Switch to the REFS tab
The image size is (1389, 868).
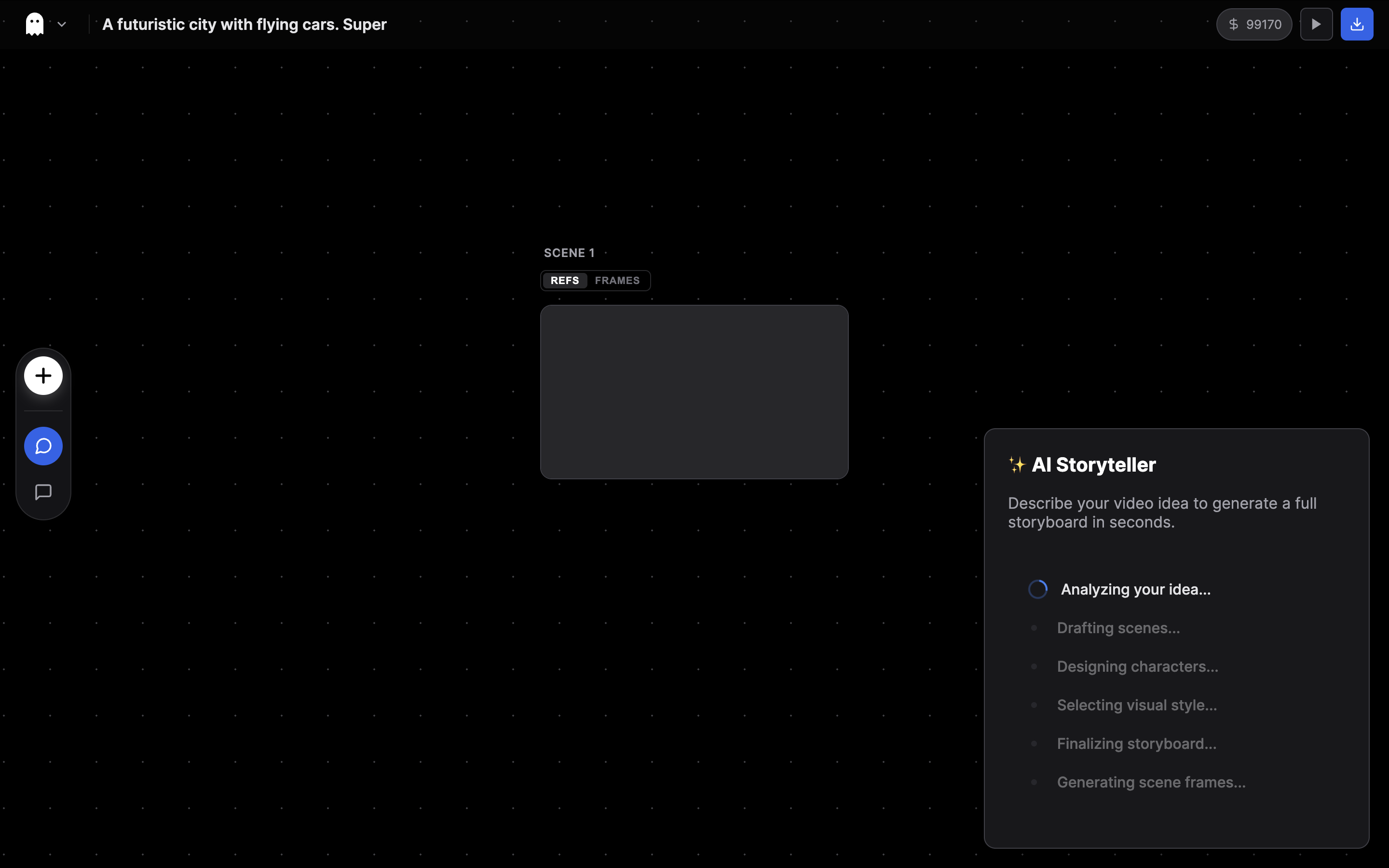(565, 281)
